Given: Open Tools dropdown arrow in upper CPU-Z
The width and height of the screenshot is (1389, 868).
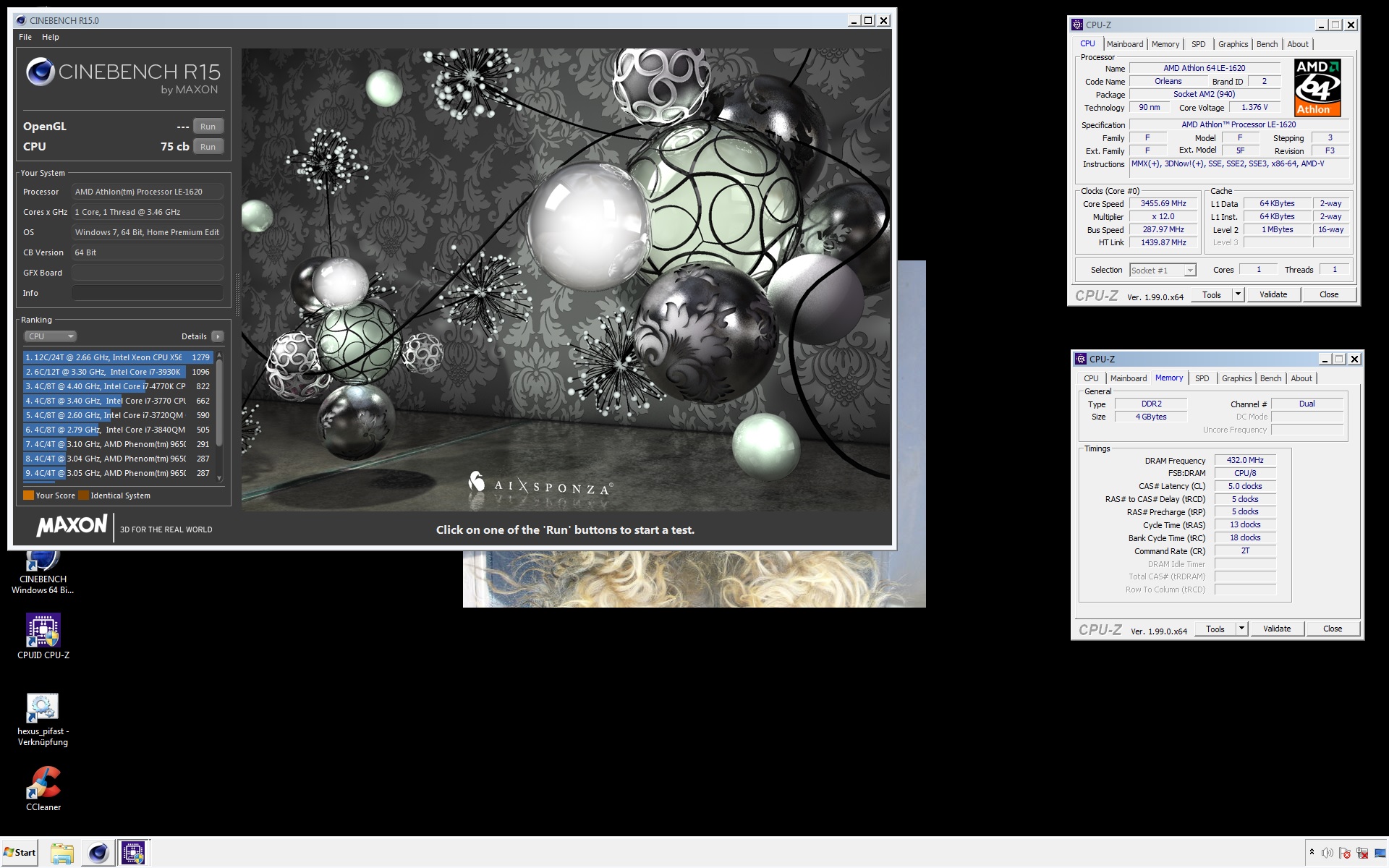Looking at the screenshot, I should (1238, 295).
